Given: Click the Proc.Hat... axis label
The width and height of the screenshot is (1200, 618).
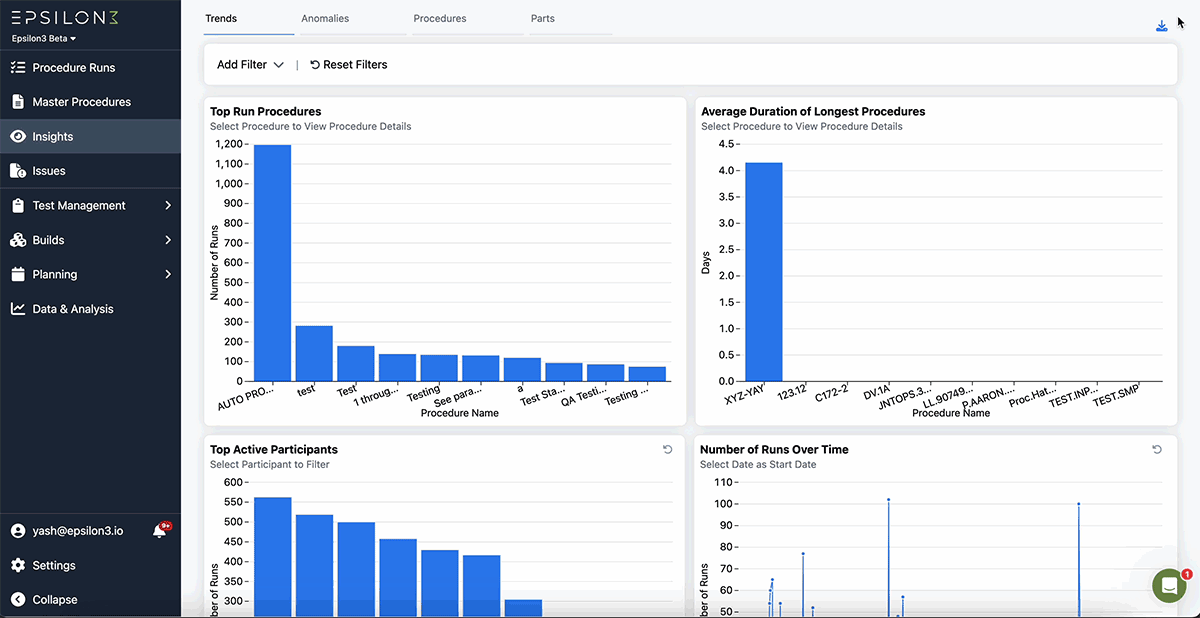Looking at the screenshot, I should (x=1032, y=397).
